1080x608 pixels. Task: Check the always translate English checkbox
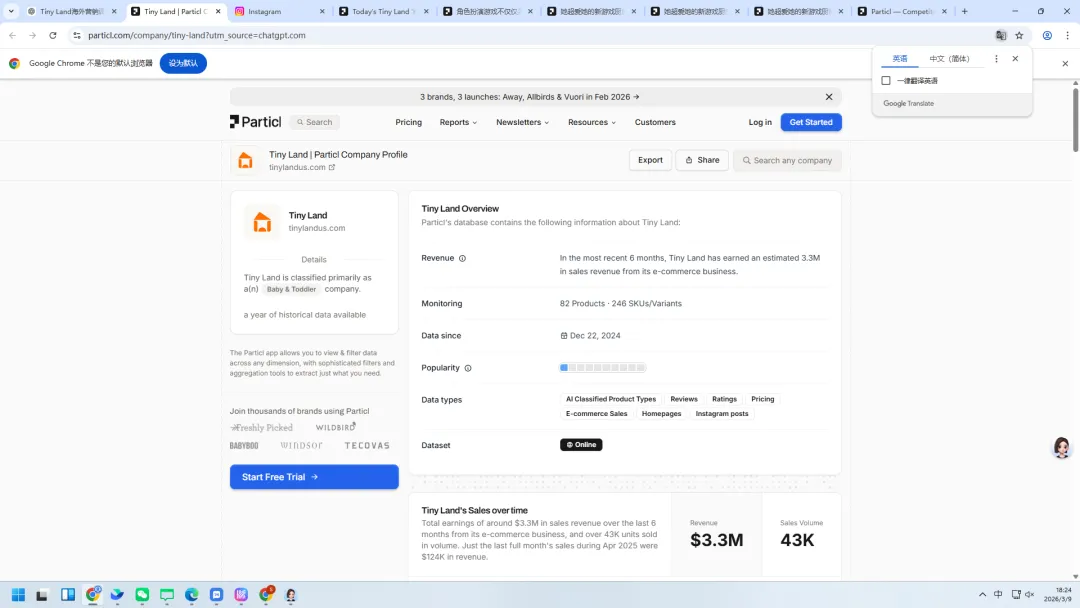click(x=886, y=81)
